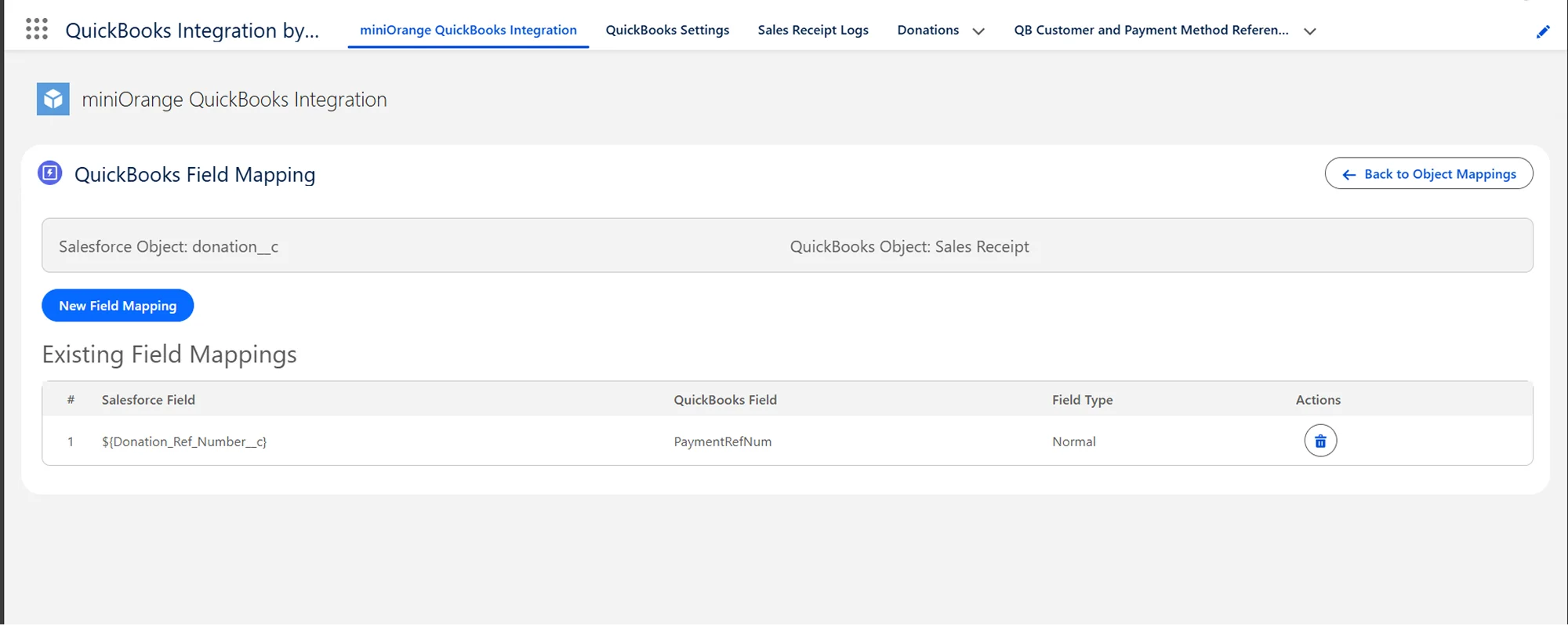The width and height of the screenshot is (1568, 625).
Task: Select the PaymentRefNum cell
Action: click(723, 441)
